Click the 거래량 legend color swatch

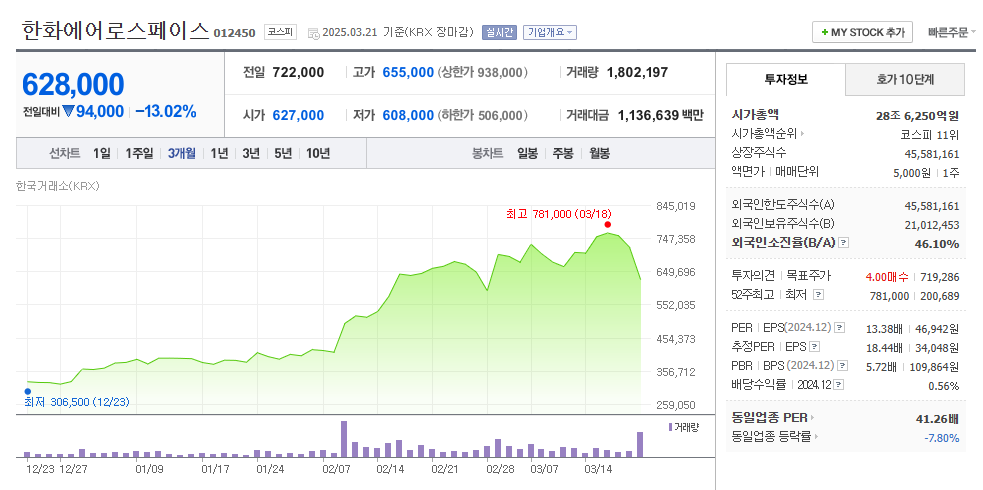(x=670, y=427)
